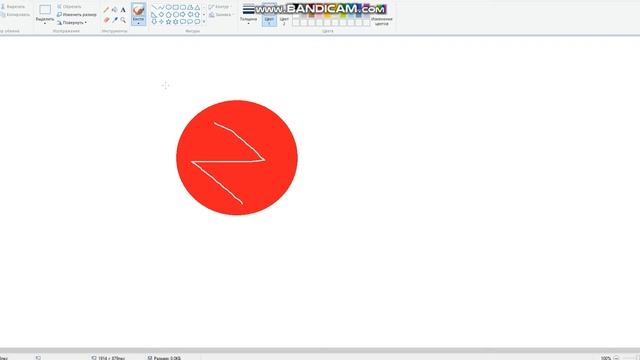Click Resize (Изменить размер) button
The image size is (640, 360).
point(77,15)
